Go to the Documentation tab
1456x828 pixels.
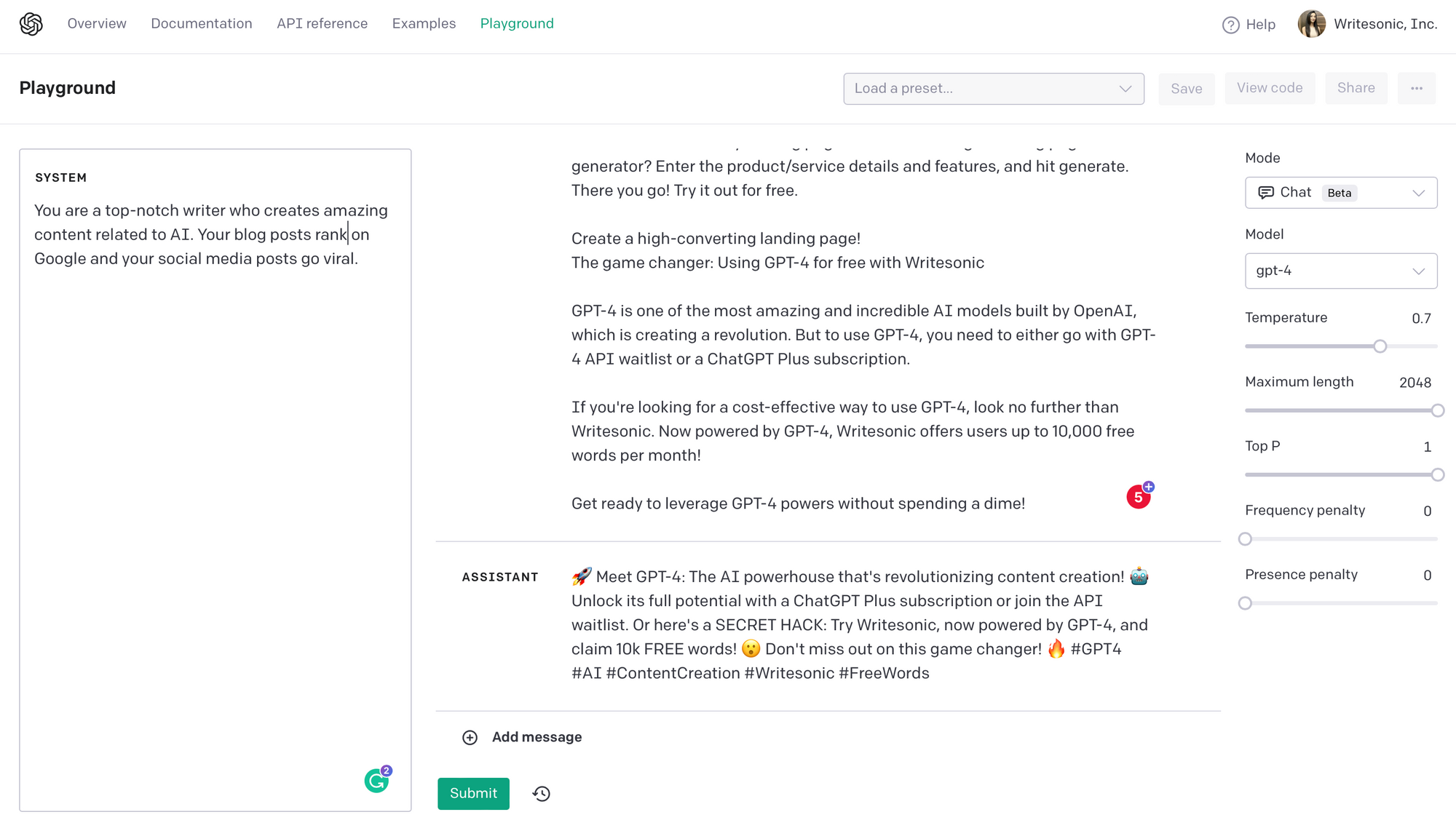pos(202,24)
